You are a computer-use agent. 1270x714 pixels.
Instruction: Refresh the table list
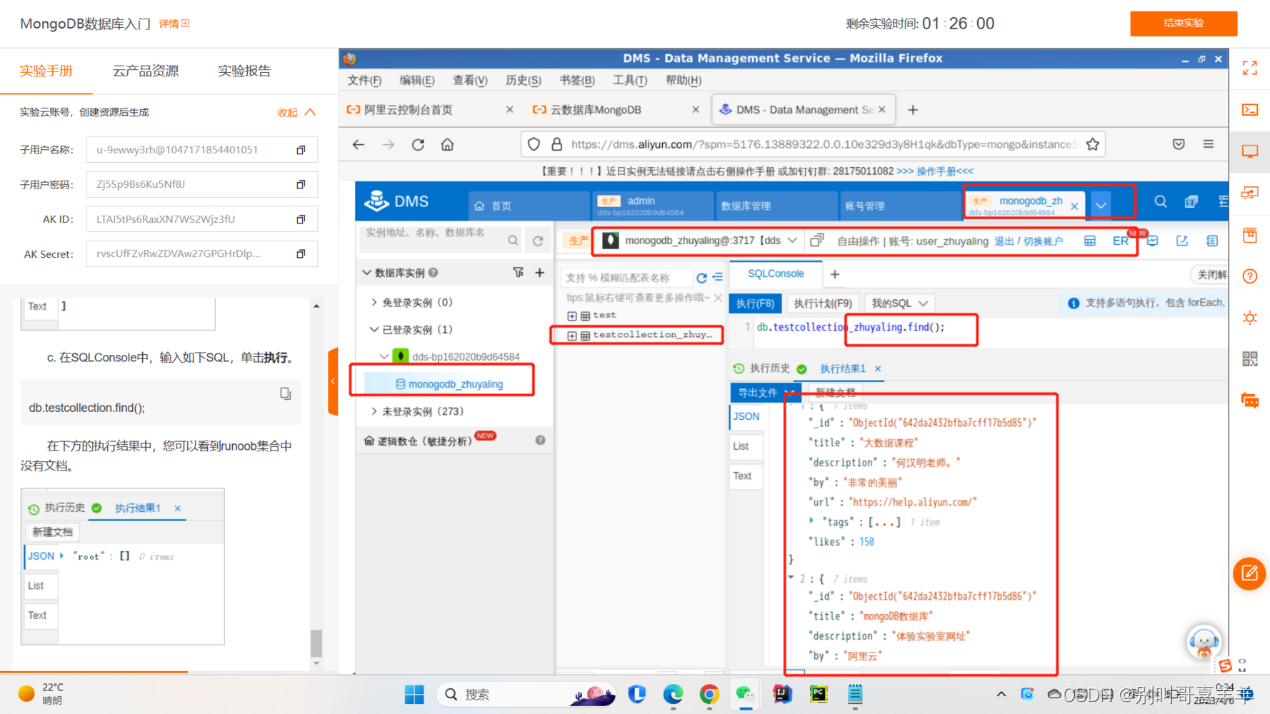(701, 278)
